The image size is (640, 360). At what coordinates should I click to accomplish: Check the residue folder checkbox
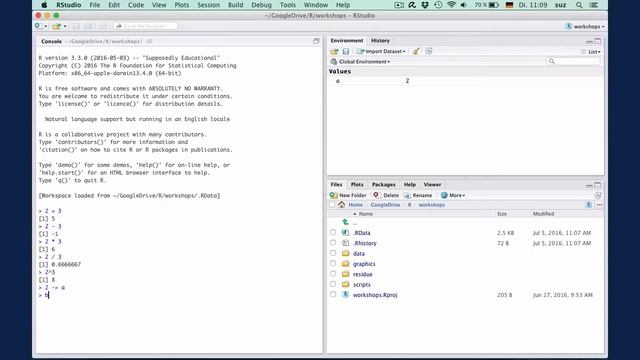coord(333,274)
